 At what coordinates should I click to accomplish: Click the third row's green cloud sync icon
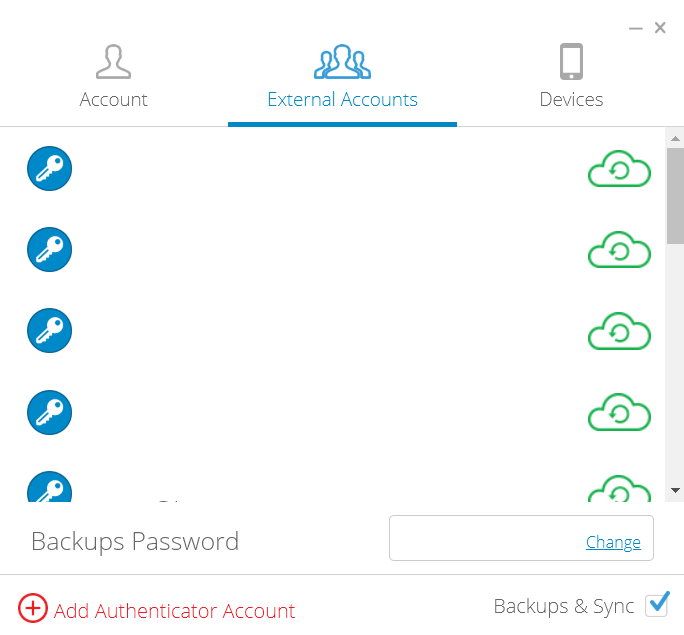pyautogui.click(x=619, y=331)
